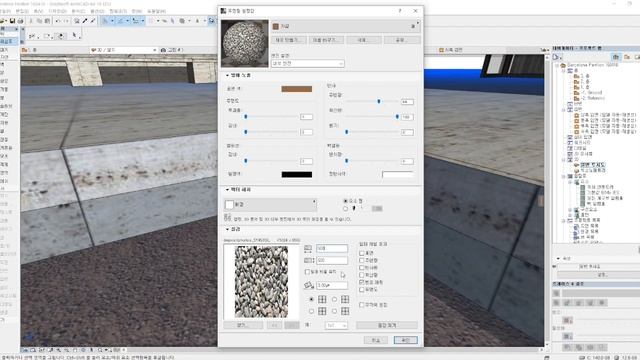Select the Arrow tool in main toolbar
The width and height of the screenshot is (640, 360).
point(105,21)
